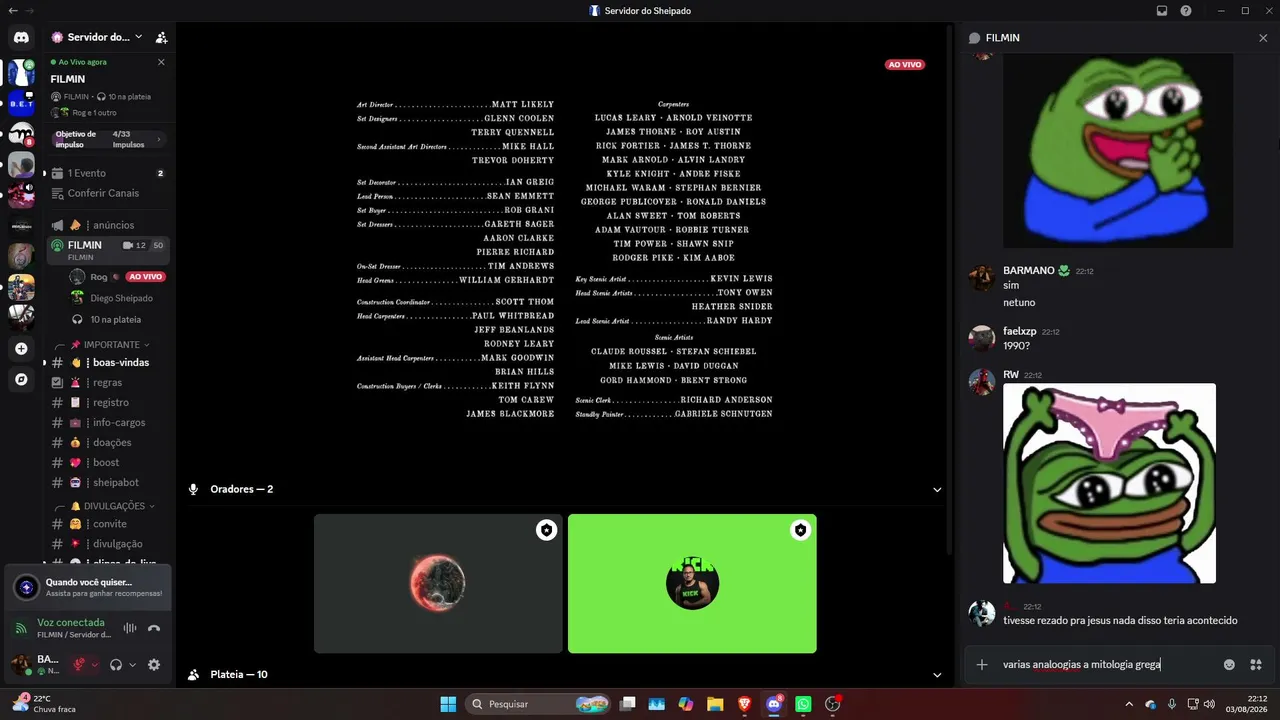This screenshot has height=720, width=1280.
Task: Open OBS Studio from the taskbar
Action: click(832, 704)
